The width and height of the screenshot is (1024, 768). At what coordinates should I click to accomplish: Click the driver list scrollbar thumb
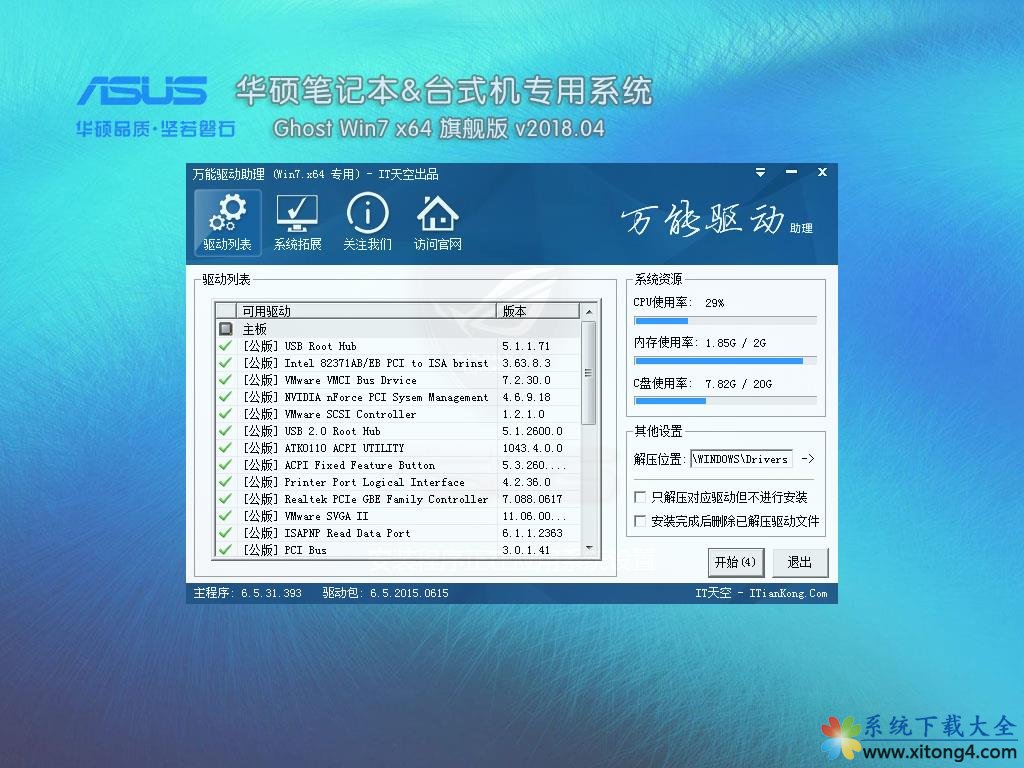point(589,373)
